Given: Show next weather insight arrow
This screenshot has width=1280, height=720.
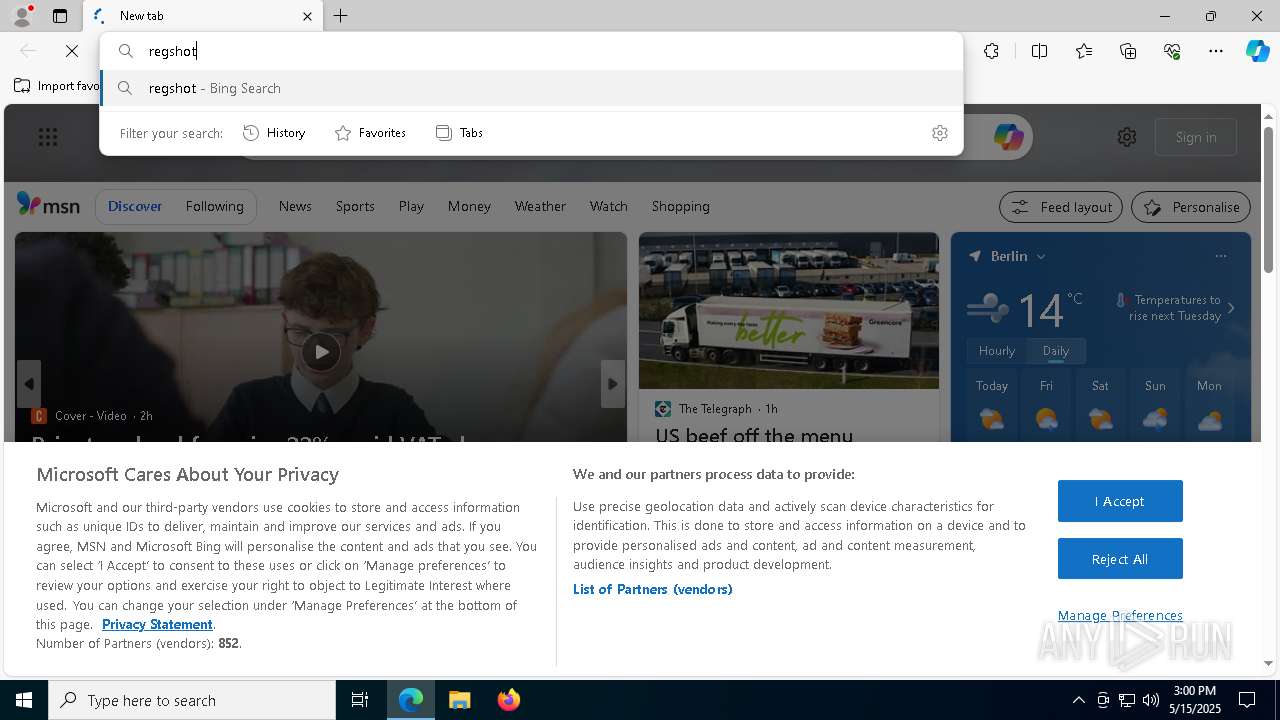Looking at the screenshot, I should click(x=1231, y=308).
